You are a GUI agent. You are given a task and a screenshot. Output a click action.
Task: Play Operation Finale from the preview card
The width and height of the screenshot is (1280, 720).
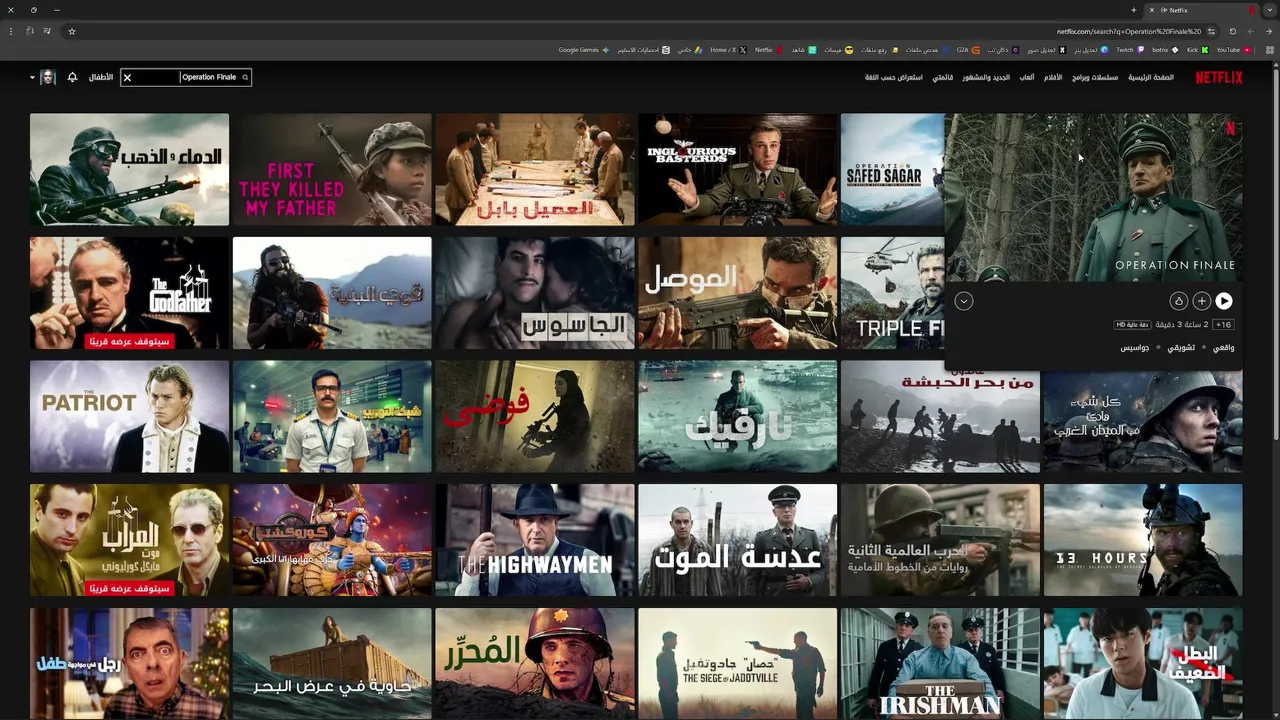click(x=1224, y=301)
